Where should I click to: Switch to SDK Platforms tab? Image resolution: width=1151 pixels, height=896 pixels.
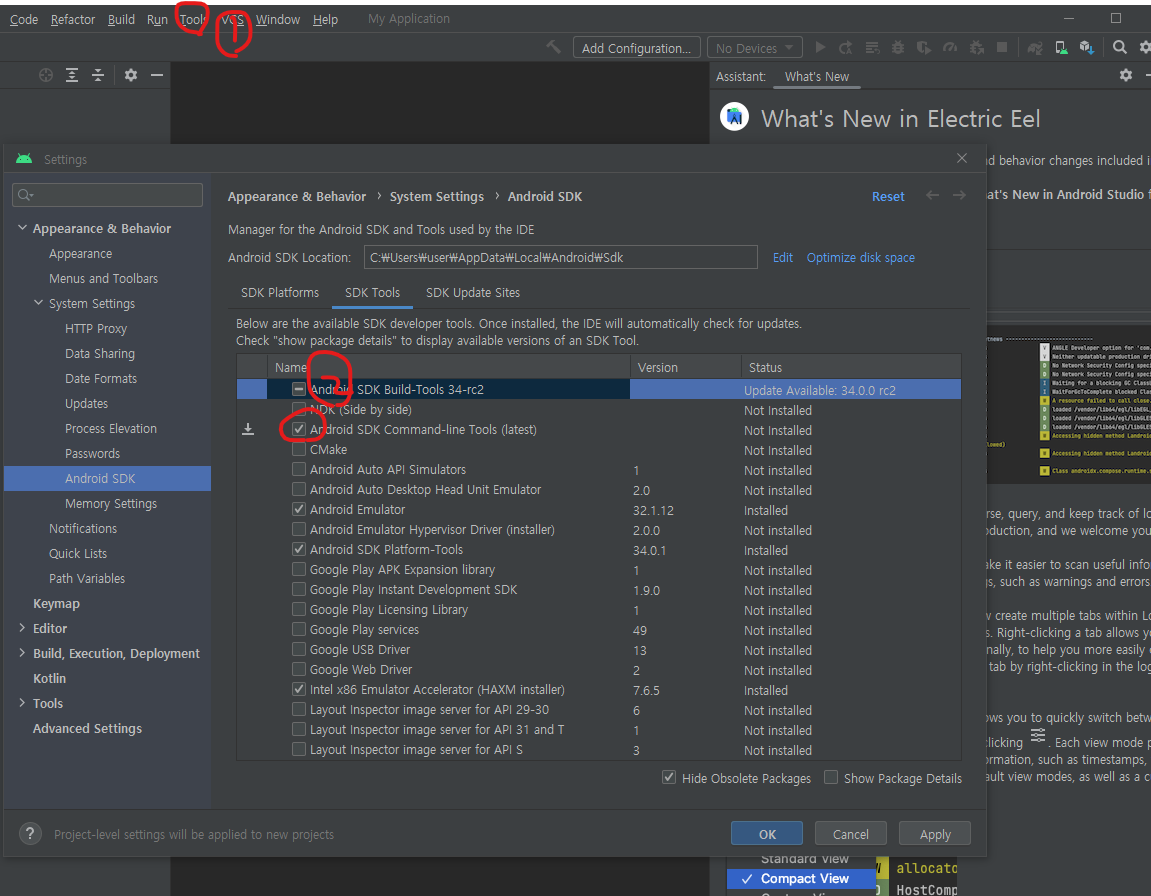[280, 292]
